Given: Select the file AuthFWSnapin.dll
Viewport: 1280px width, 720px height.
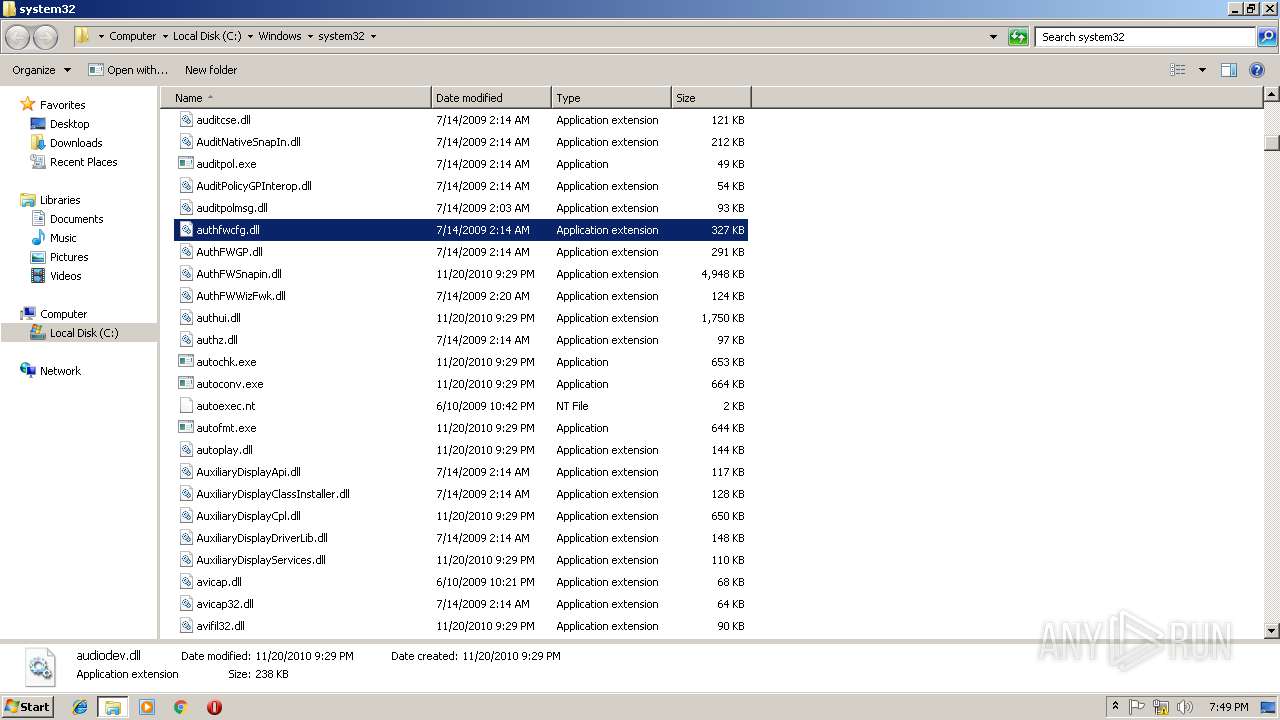Looking at the screenshot, I should [462, 274].
